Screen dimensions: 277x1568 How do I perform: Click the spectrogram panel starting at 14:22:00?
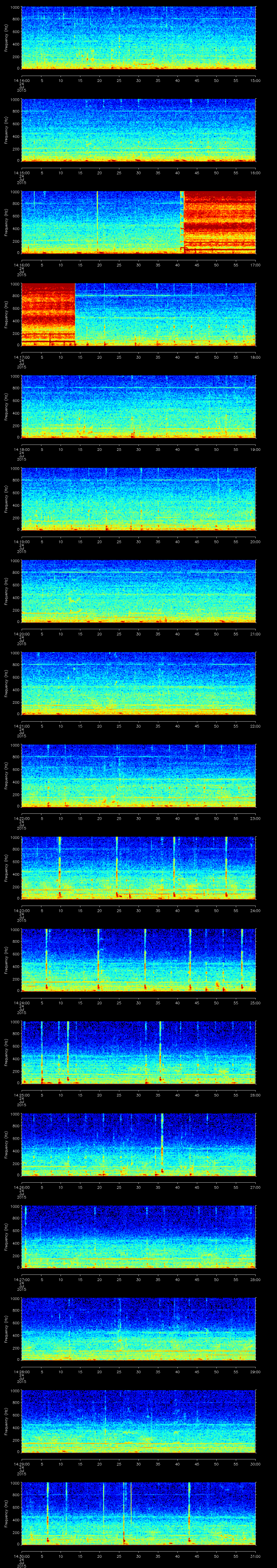(139, 775)
